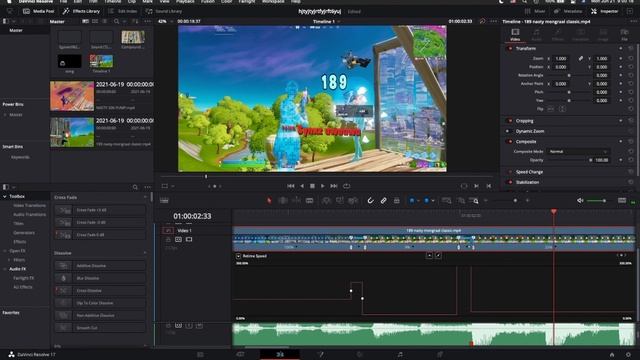640x360 pixels.
Task: Open the Mixer panel
Action: point(535,11)
